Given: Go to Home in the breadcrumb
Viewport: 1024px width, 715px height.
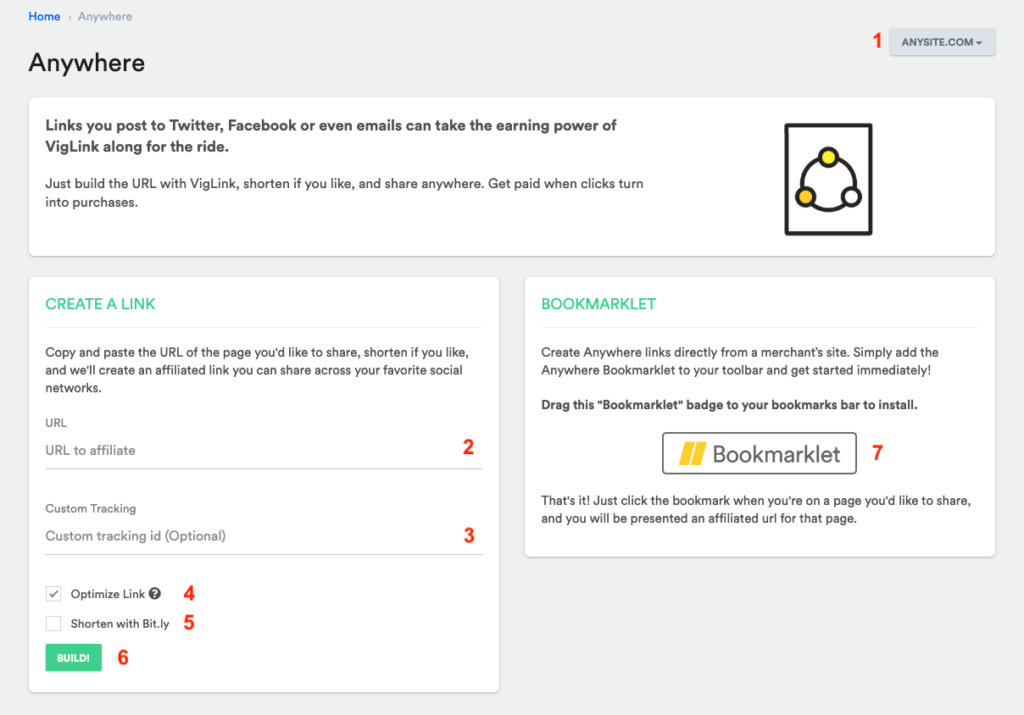Looking at the screenshot, I should [44, 16].
